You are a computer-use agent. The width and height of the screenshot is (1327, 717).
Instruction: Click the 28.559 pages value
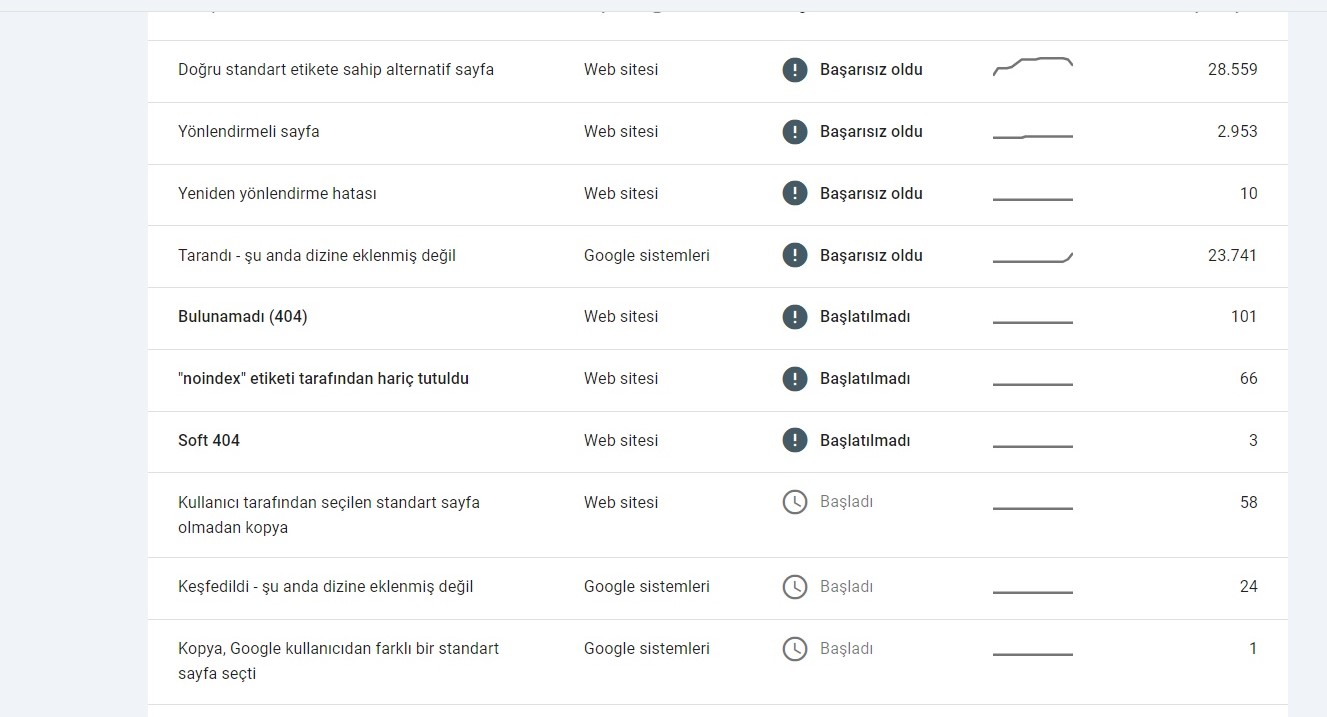1233,70
